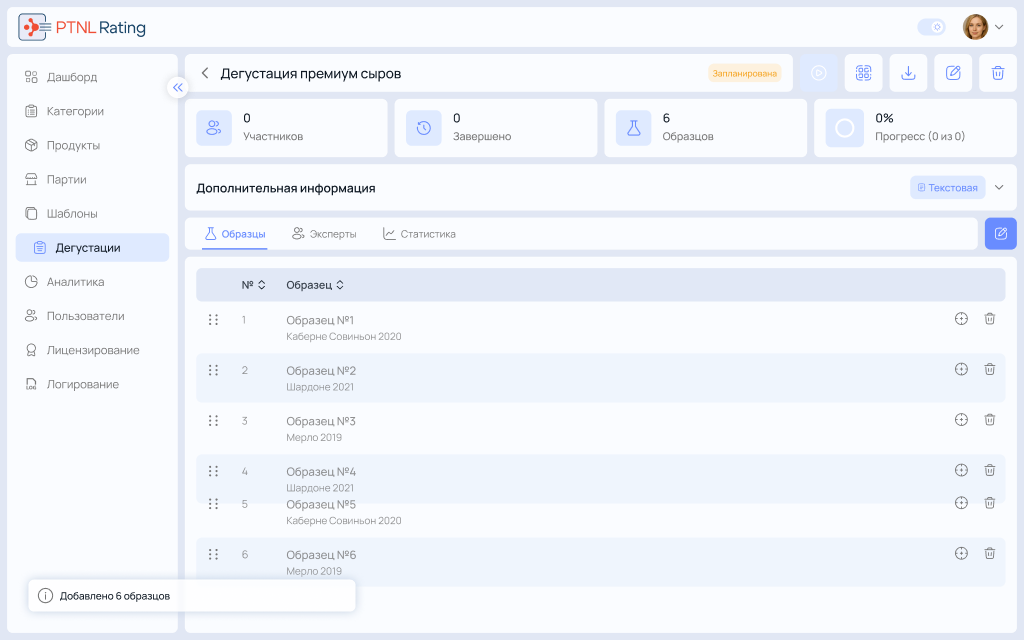1024x640 pixels.
Task: Open Дашборд in the sidebar
Action: (92, 77)
